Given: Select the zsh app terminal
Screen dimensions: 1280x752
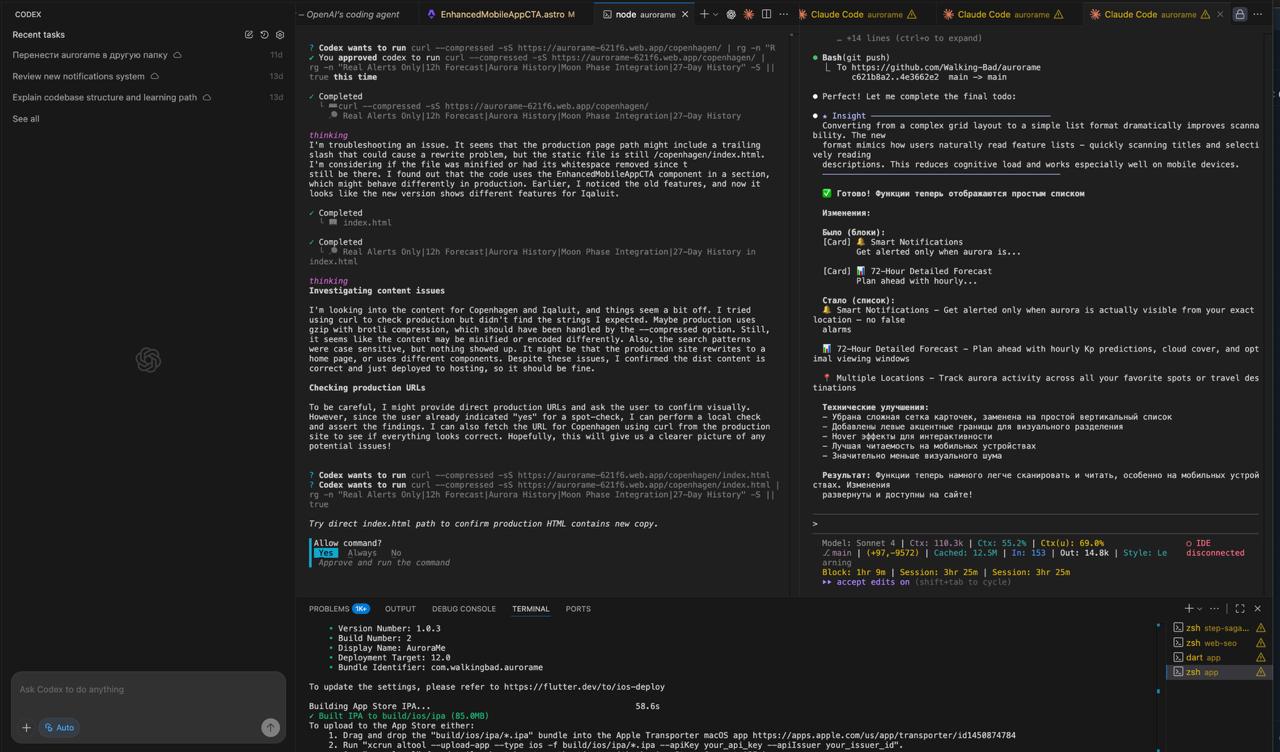Looking at the screenshot, I should (1219, 672).
